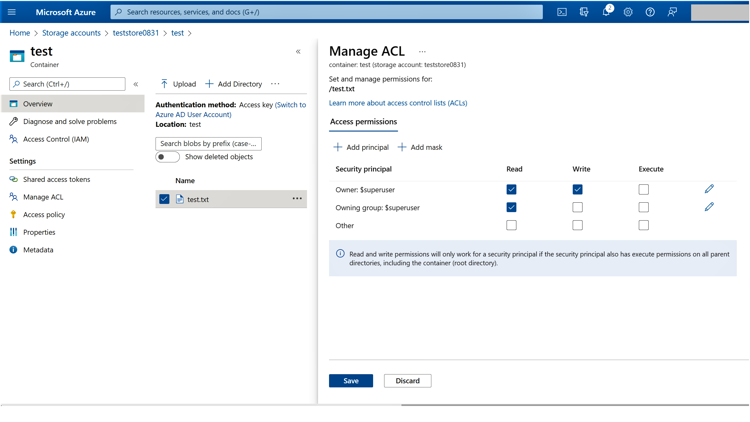Open the notifications bell icon
The image size is (750, 422).
click(606, 12)
